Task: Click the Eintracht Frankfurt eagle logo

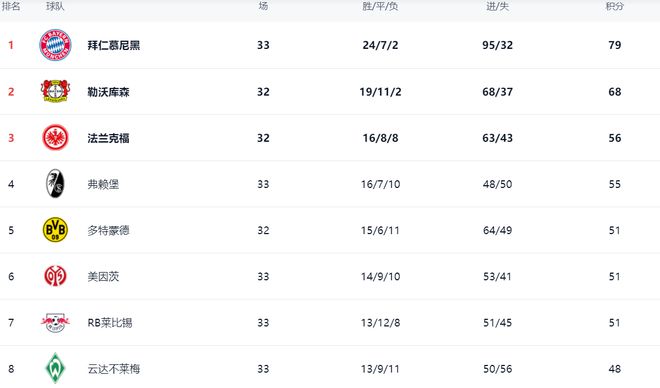Action: tap(55, 138)
